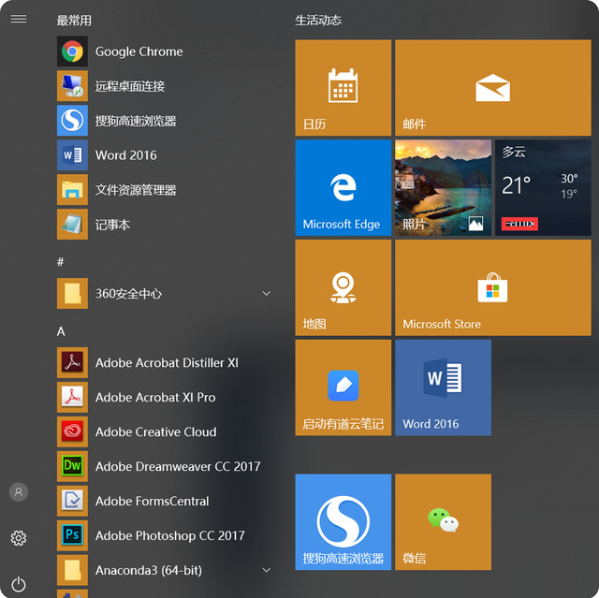The image size is (599, 598).
Task: Expand the Anaconda3 (64-bit) folder chevron
Action: coord(267,570)
